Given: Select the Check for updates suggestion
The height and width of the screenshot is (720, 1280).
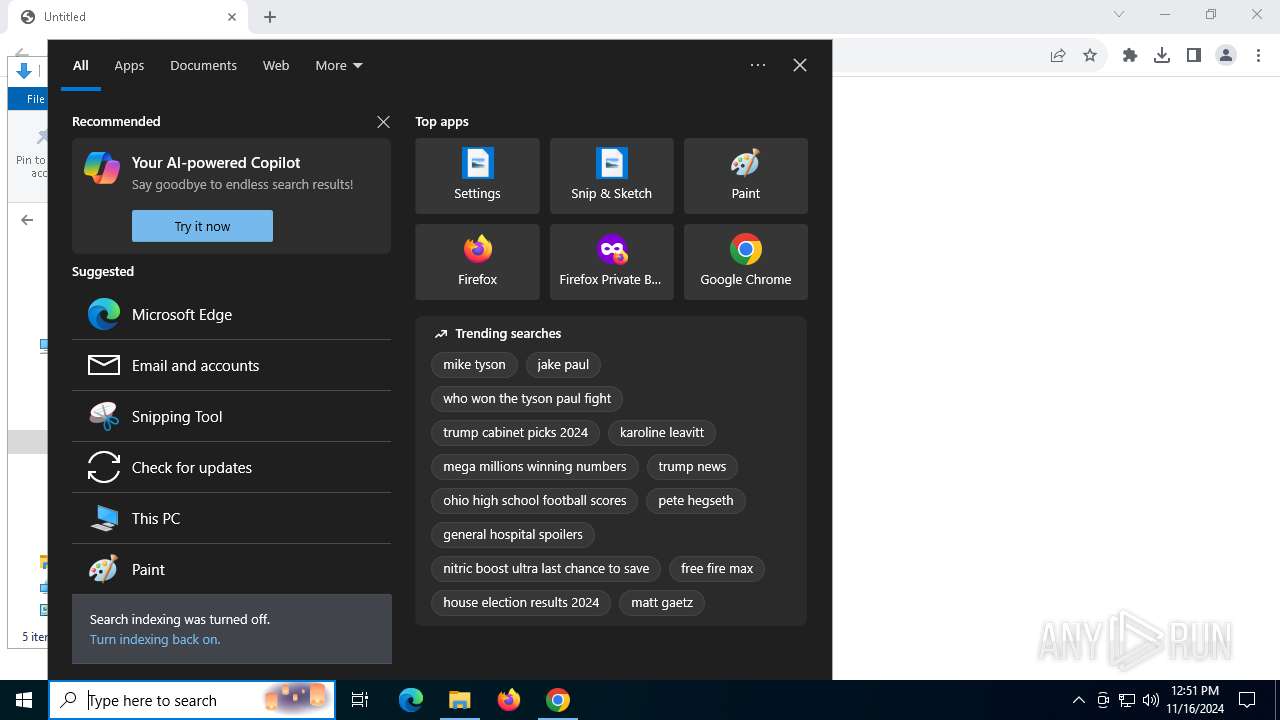Looking at the screenshot, I should (231, 467).
